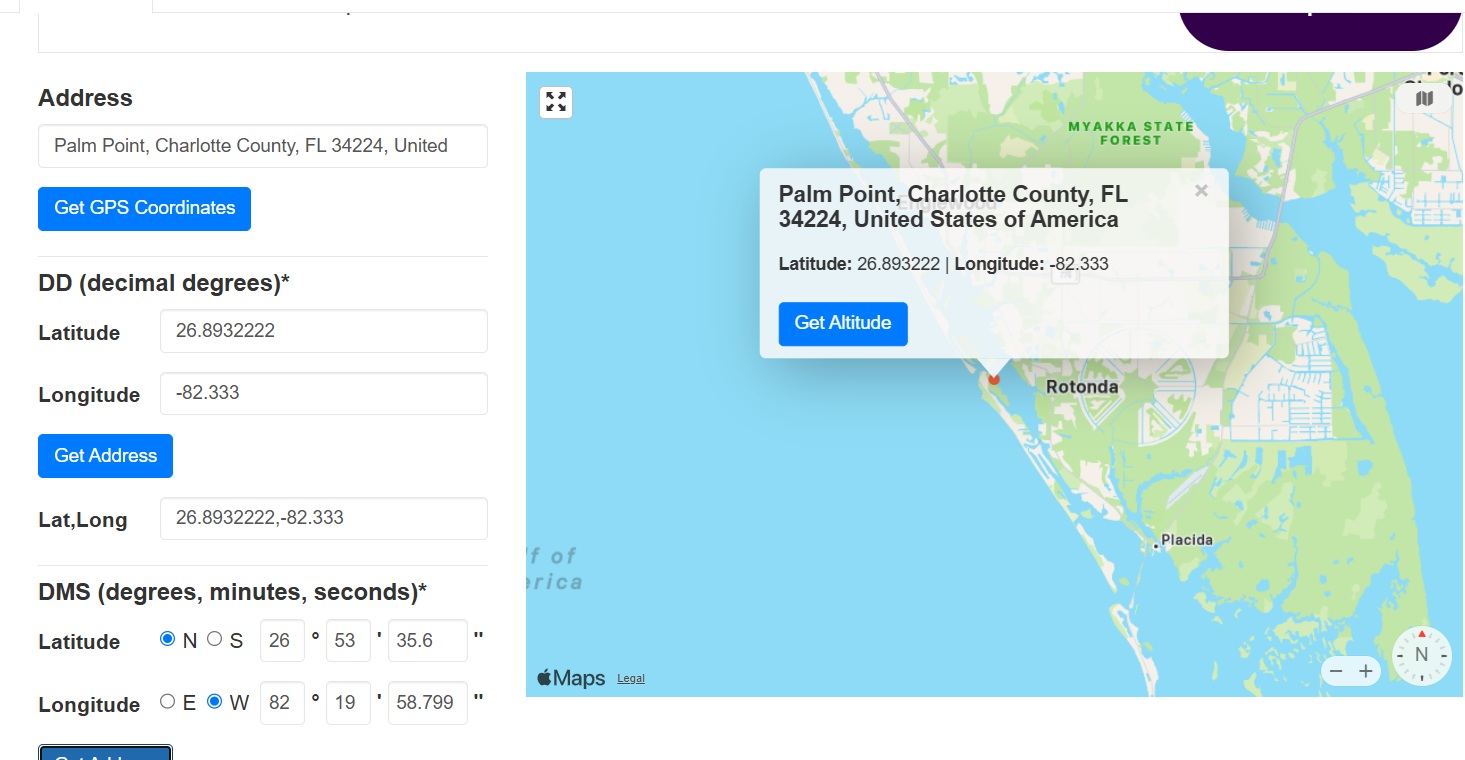Click Get Altitude in the popup

click(x=843, y=324)
